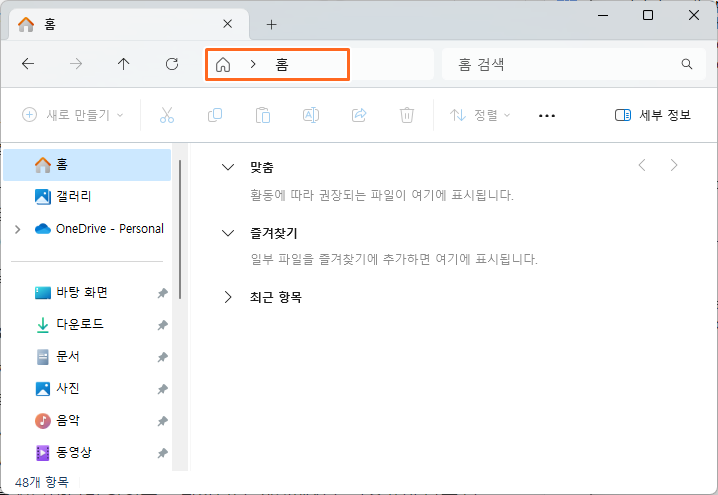The image size is (718, 495).
Task: Click the pin icon next to 바탕 화면
Action: [x=163, y=293]
